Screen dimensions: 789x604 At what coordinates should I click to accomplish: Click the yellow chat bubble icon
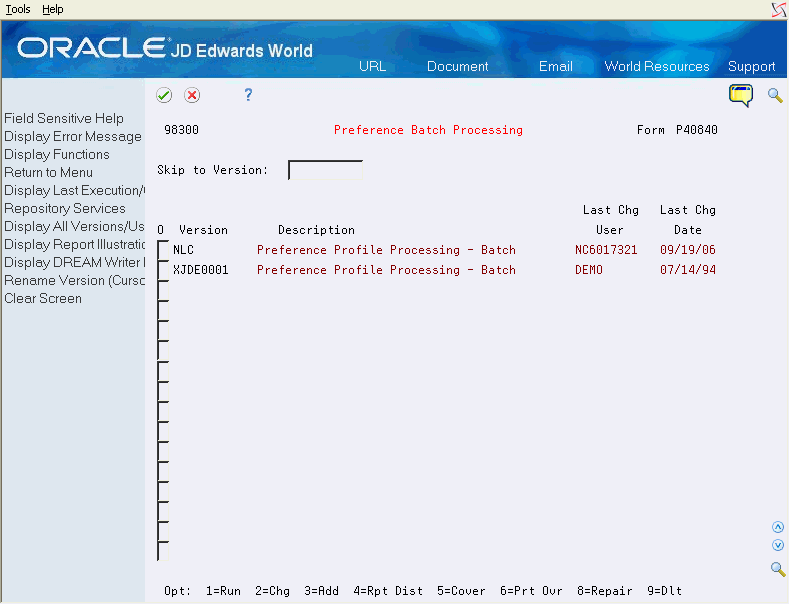point(741,96)
